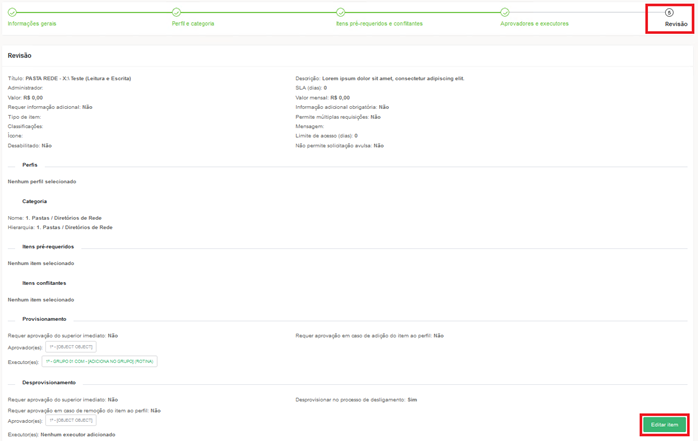
Task: Click the Aprovadores e executores checkmark icon
Action: coord(504,12)
